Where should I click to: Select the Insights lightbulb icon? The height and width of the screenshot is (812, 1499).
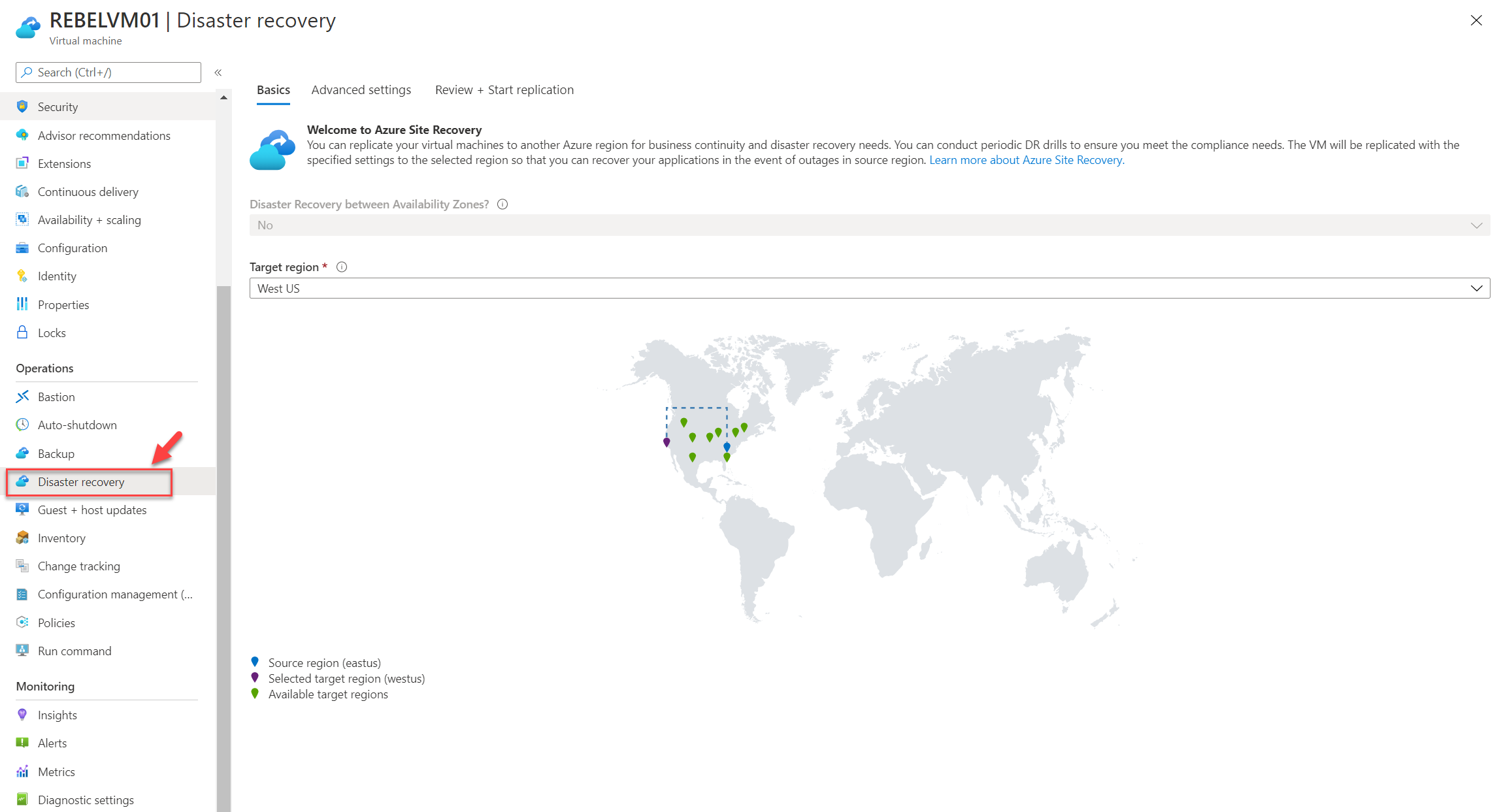pos(22,715)
